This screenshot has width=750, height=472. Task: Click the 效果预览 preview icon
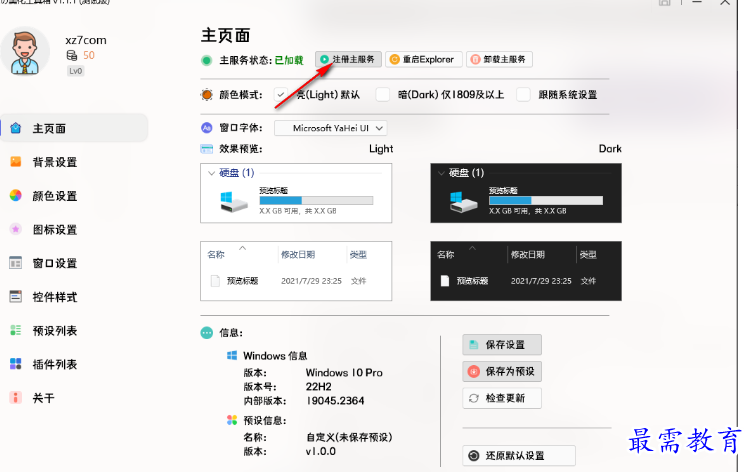[x=207, y=149]
